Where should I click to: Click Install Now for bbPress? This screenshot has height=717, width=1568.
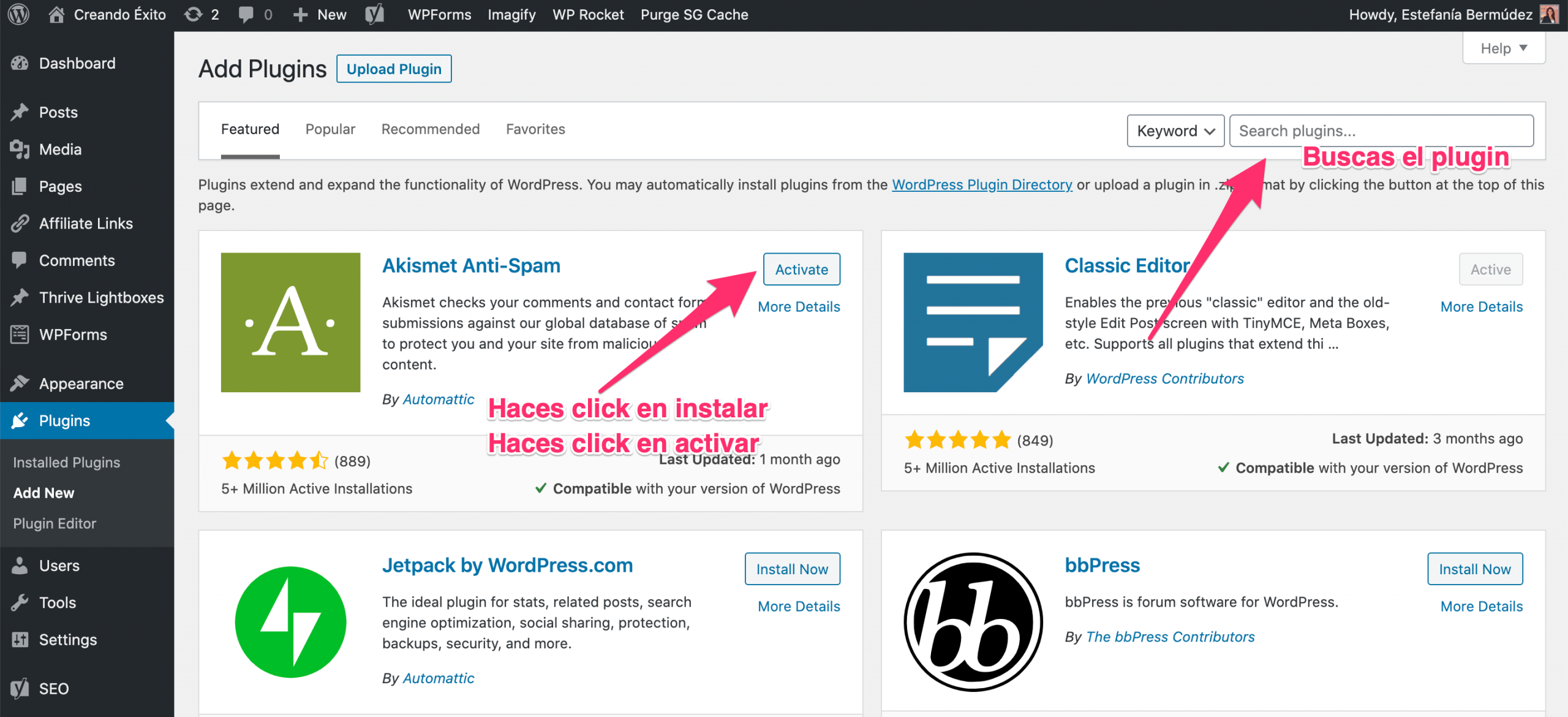click(x=1475, y=569)
